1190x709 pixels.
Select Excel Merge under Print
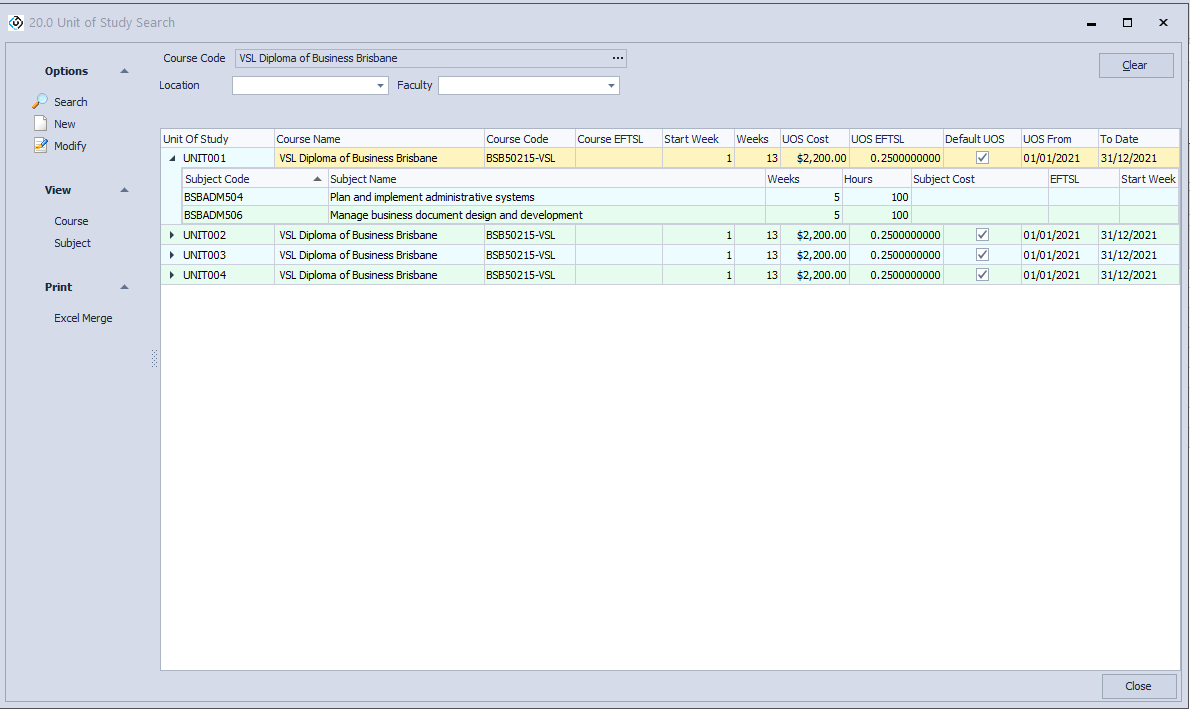(83, 318)
